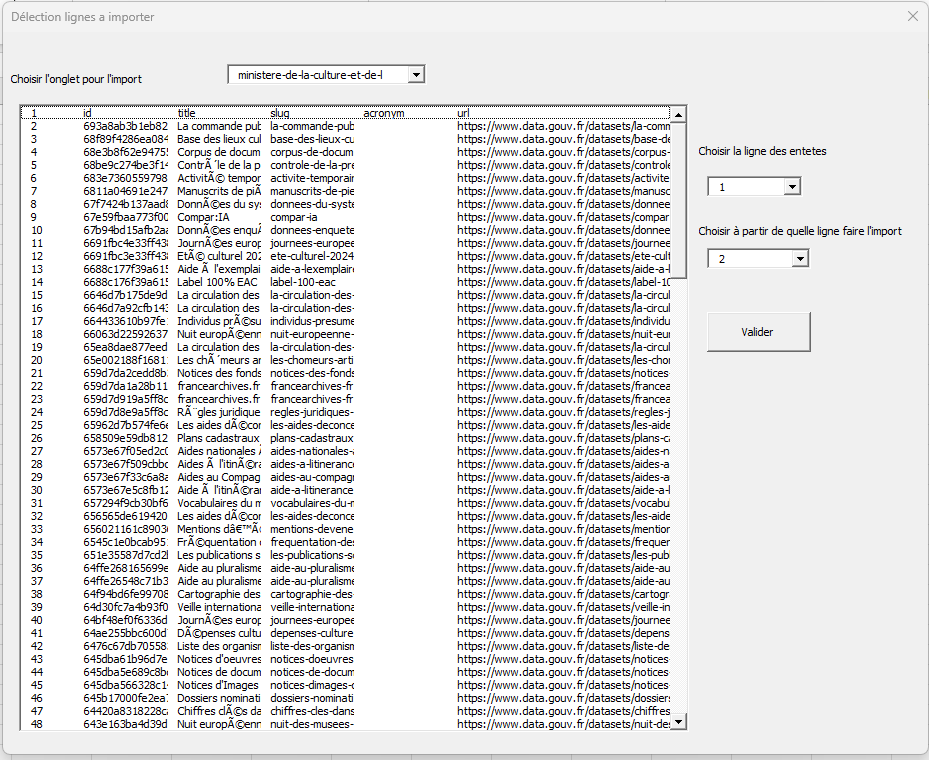Close the Détection lignes dialog
The image size is (929, 760).
click(911, 16)
